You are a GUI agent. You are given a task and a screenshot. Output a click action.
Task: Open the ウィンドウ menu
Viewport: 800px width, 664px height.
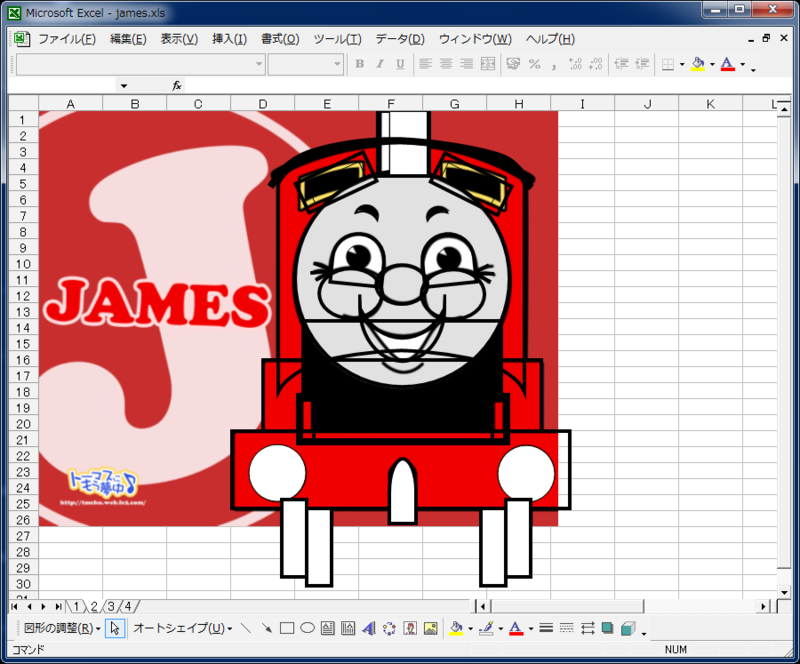[475, 39]
